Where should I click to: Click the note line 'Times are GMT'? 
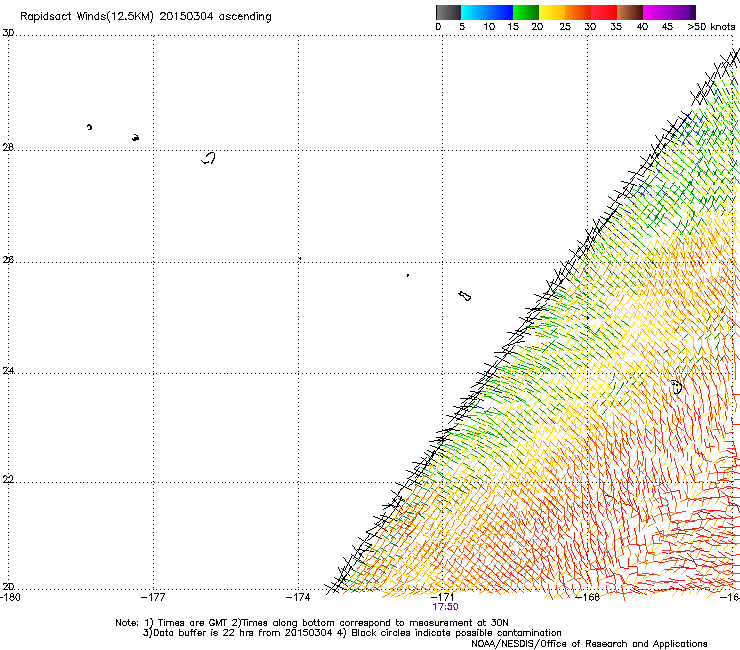tap(191, 623)
